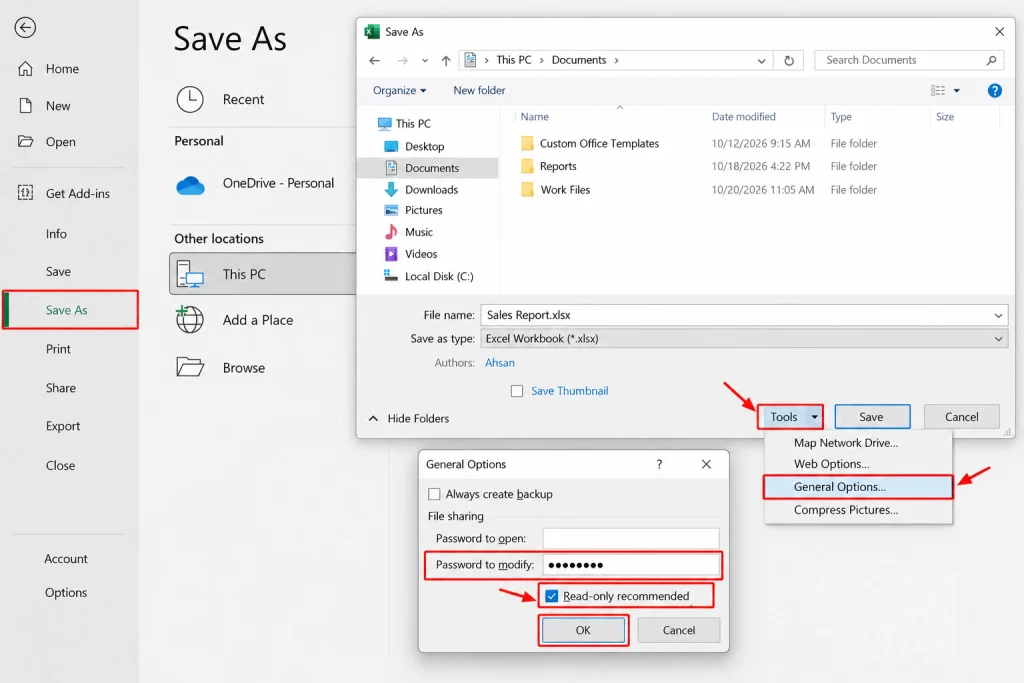Open Account settings

65,559
